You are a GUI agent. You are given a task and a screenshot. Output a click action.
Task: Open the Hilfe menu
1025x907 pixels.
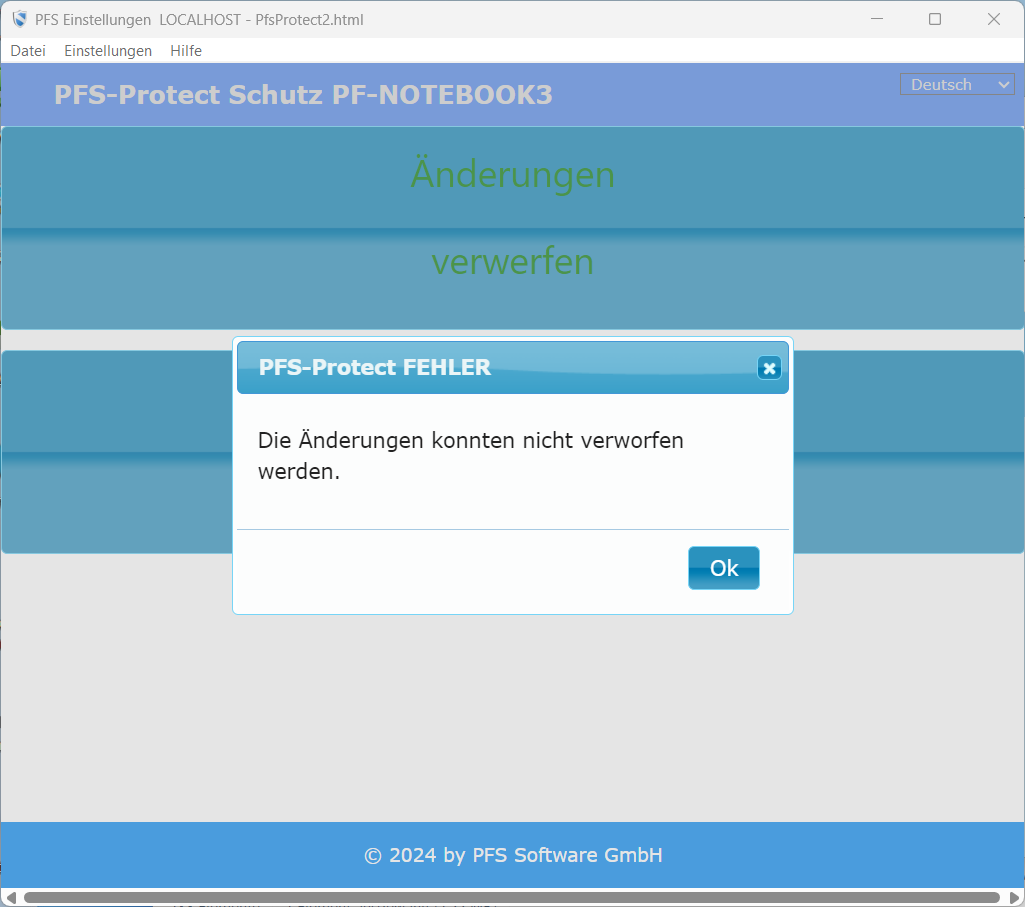tap(186, 51)
